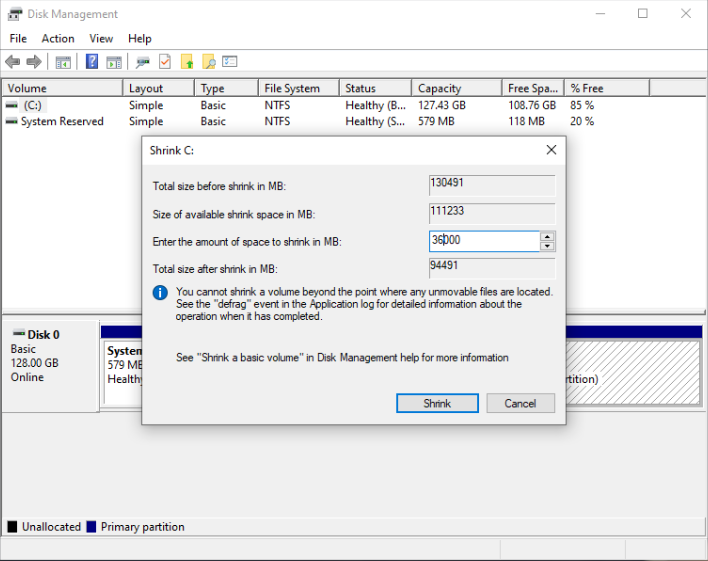This screenshot has width=708, height=561.
Task: Click the blue Primary partition legend swatch
Action: click(91, 527)
